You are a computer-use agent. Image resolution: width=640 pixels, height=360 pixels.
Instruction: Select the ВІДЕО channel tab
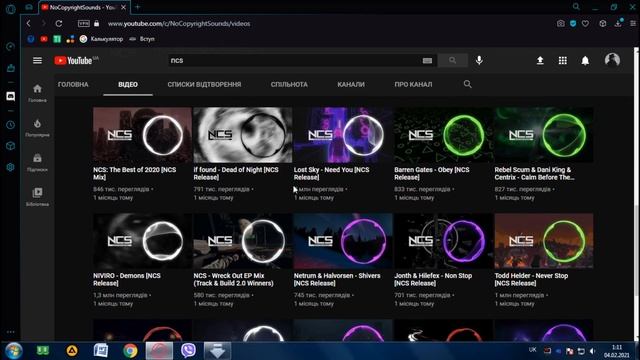[x=128, y=84]
